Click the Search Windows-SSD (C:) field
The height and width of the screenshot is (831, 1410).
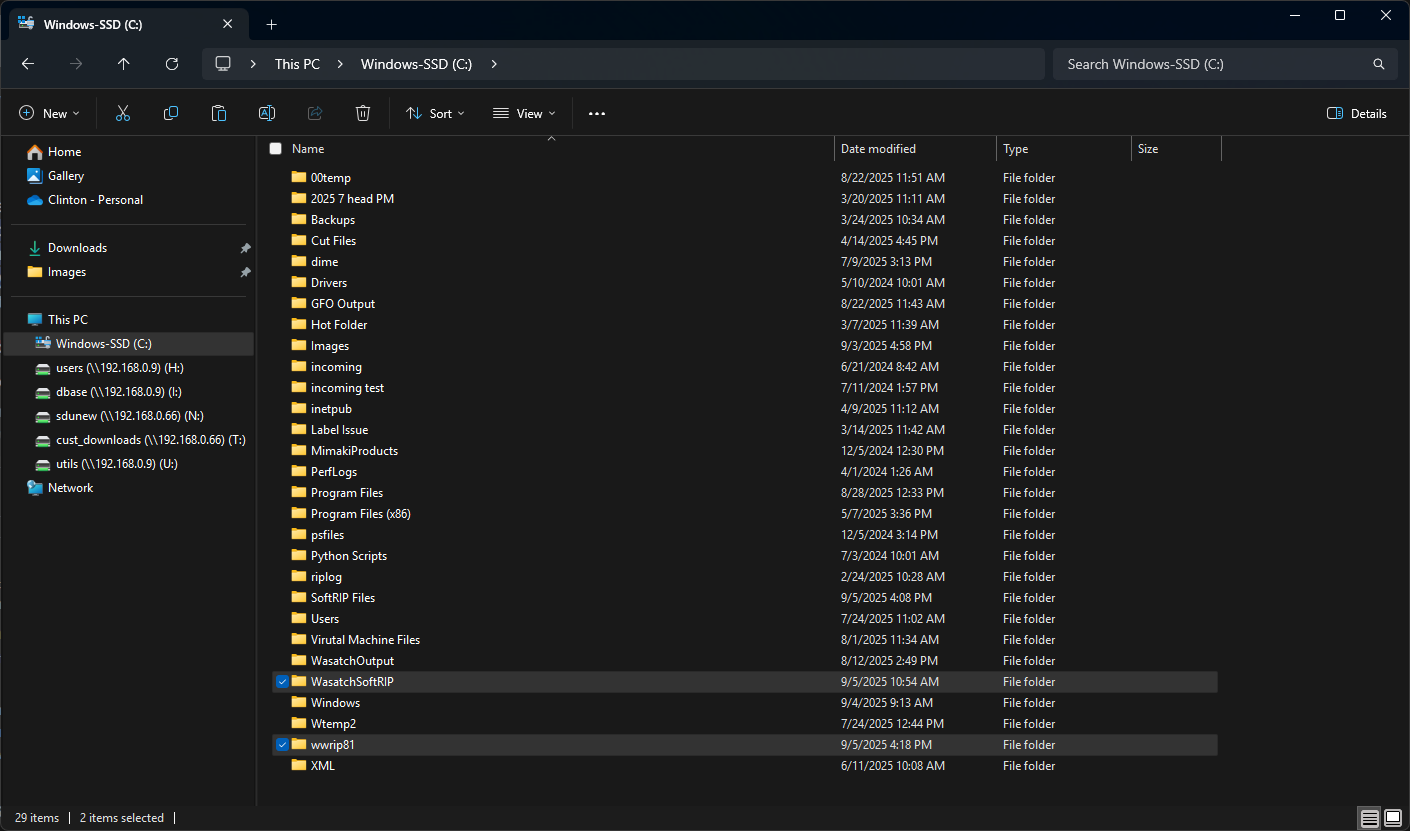point(1215,64)
